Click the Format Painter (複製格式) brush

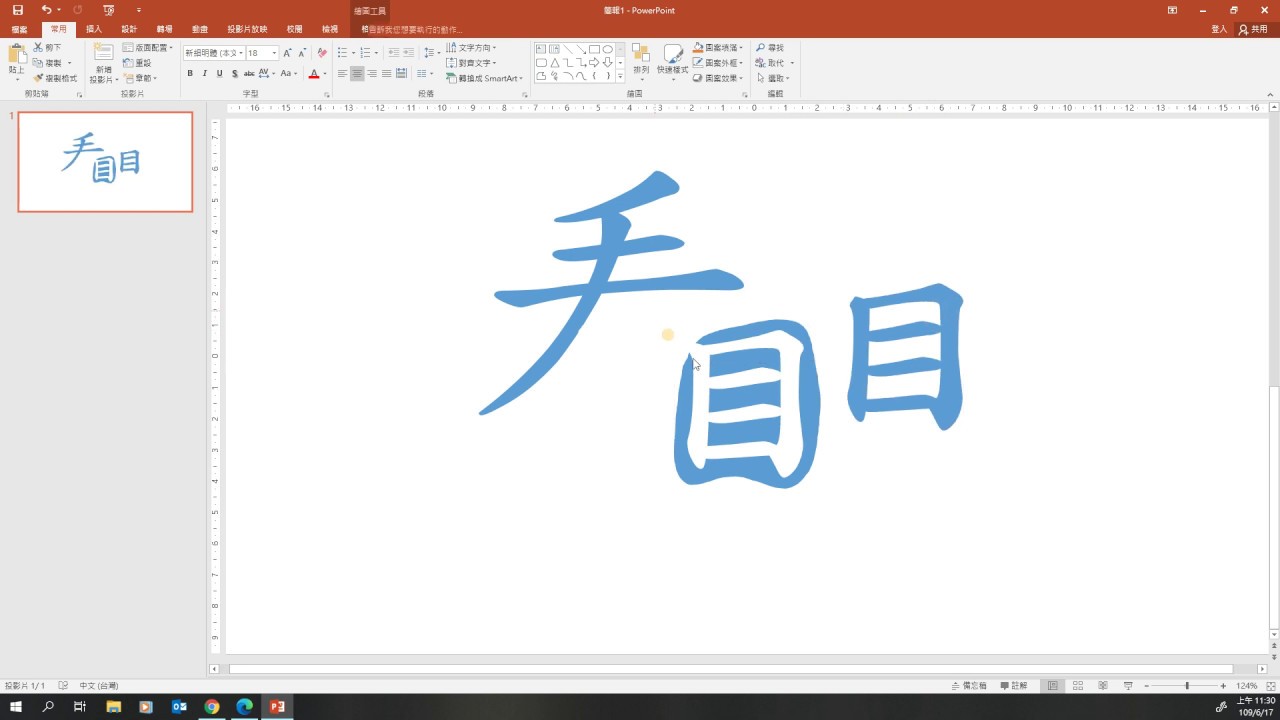click(x=55, y=78)
